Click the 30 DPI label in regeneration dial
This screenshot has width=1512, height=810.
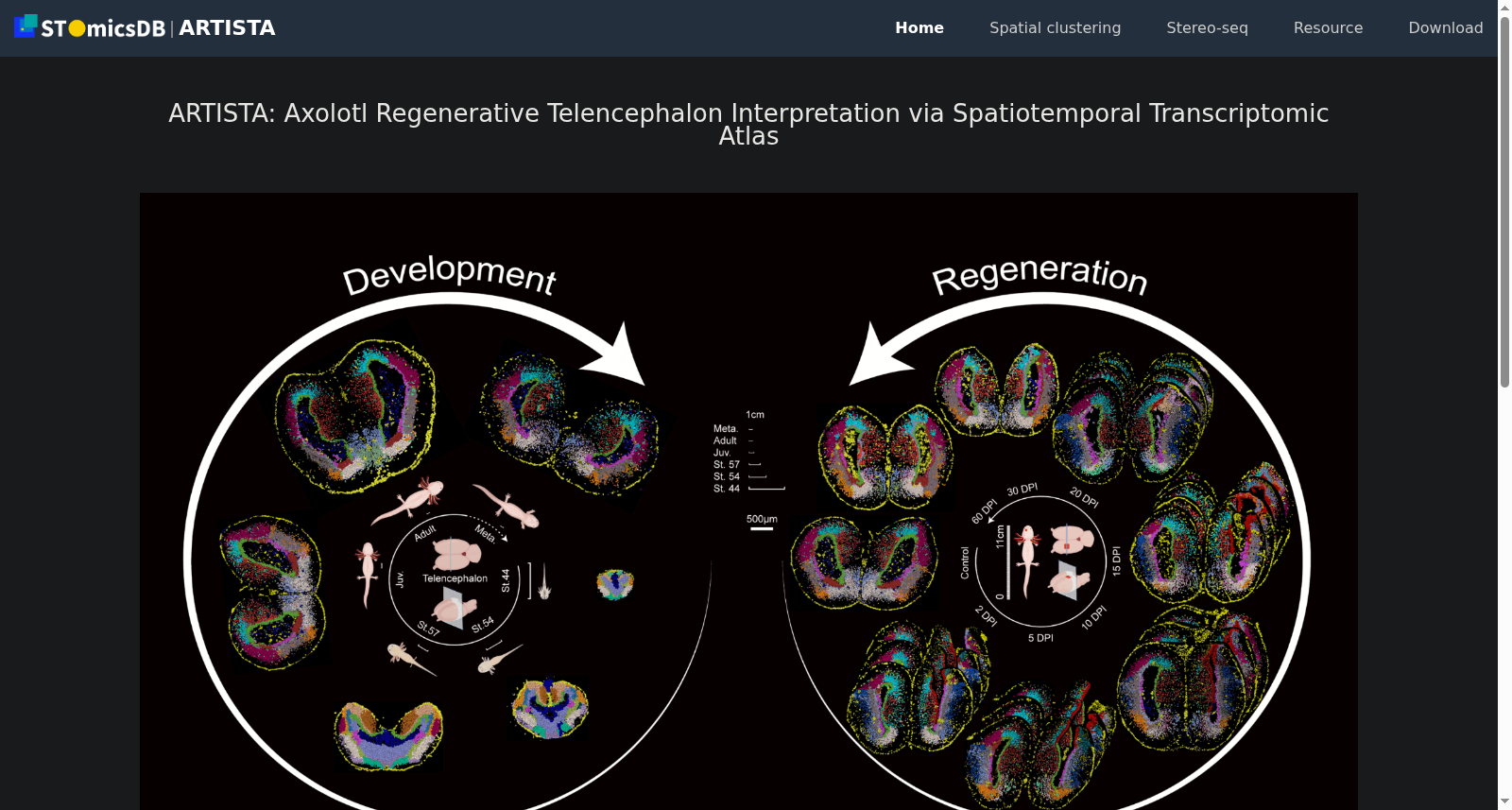coord(1022,490)
